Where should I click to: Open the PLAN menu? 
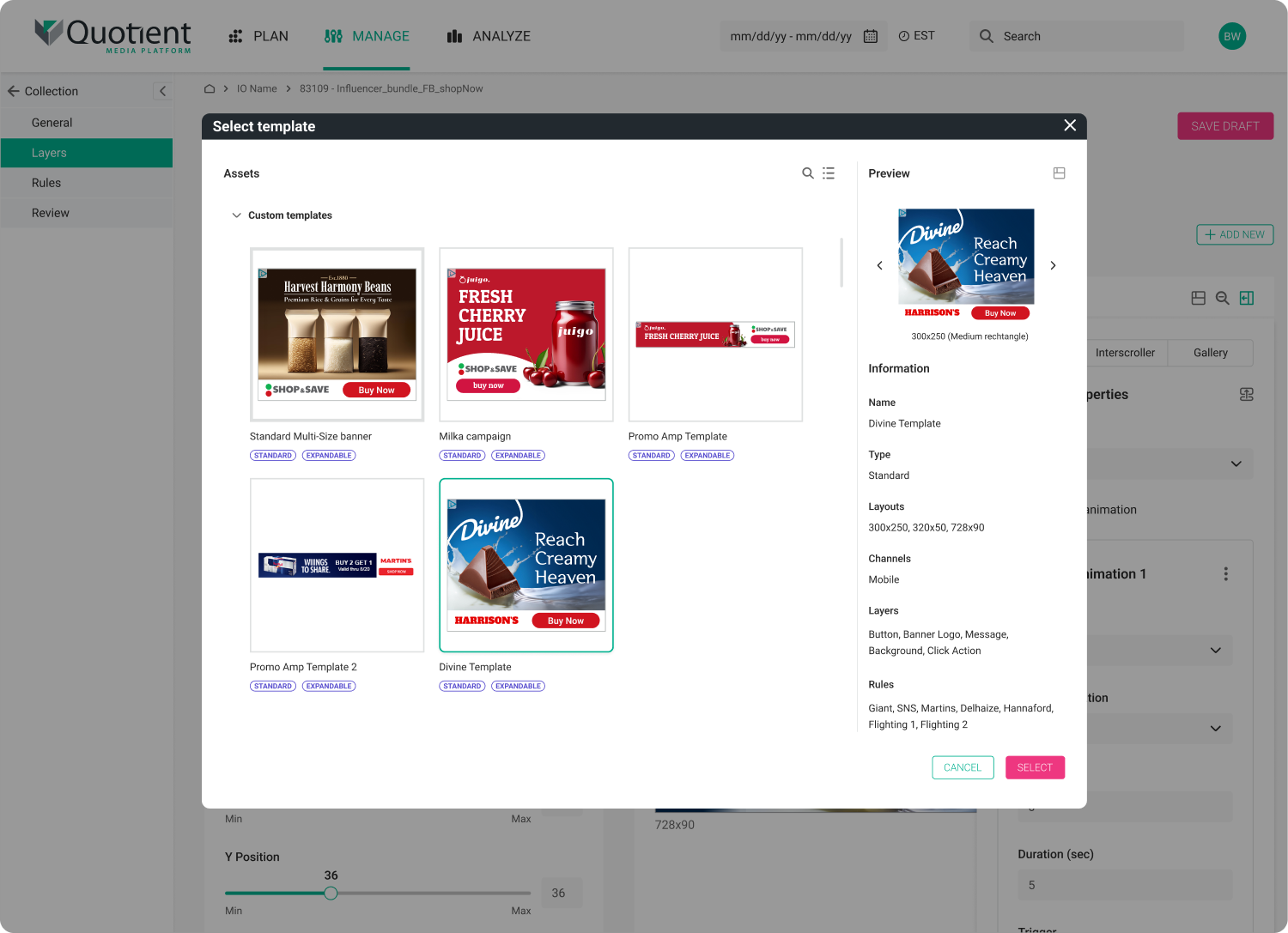(258, 36)
